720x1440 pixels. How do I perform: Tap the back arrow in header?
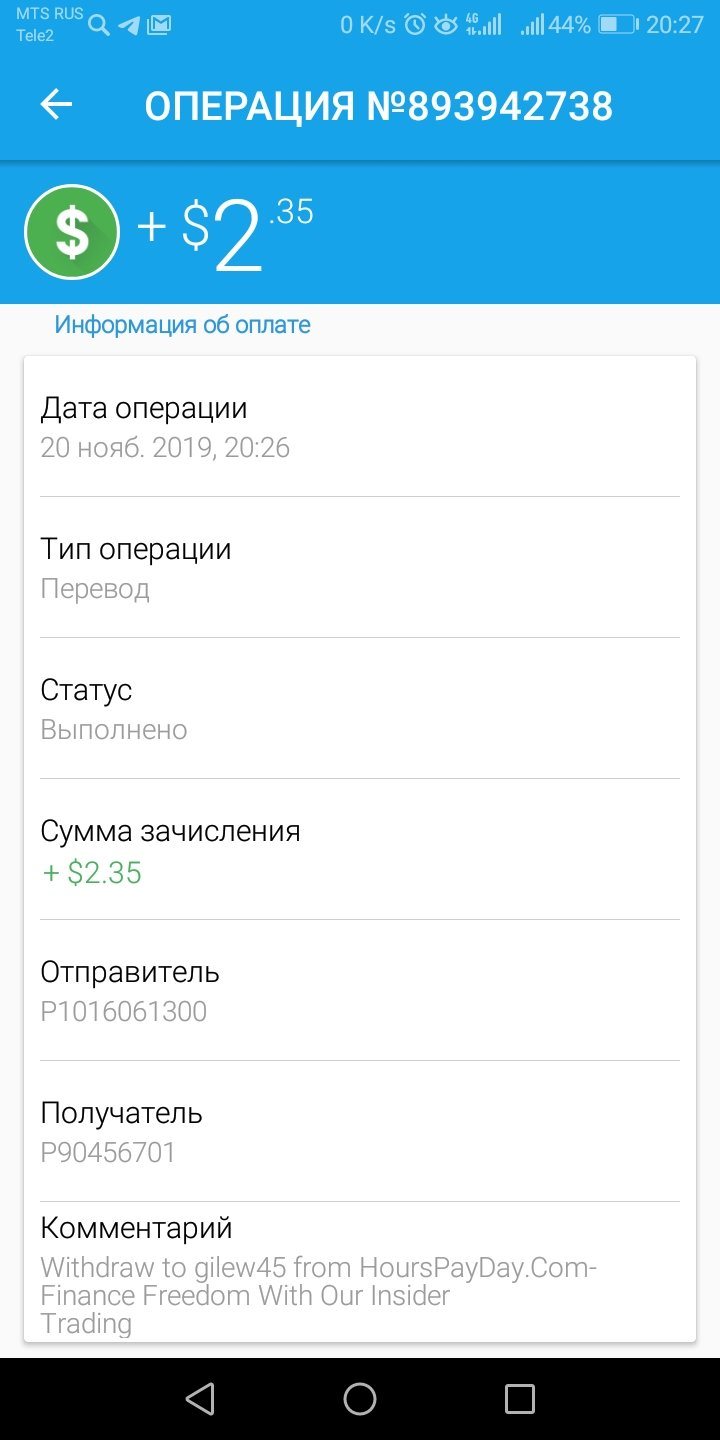(x=57, y=105)
